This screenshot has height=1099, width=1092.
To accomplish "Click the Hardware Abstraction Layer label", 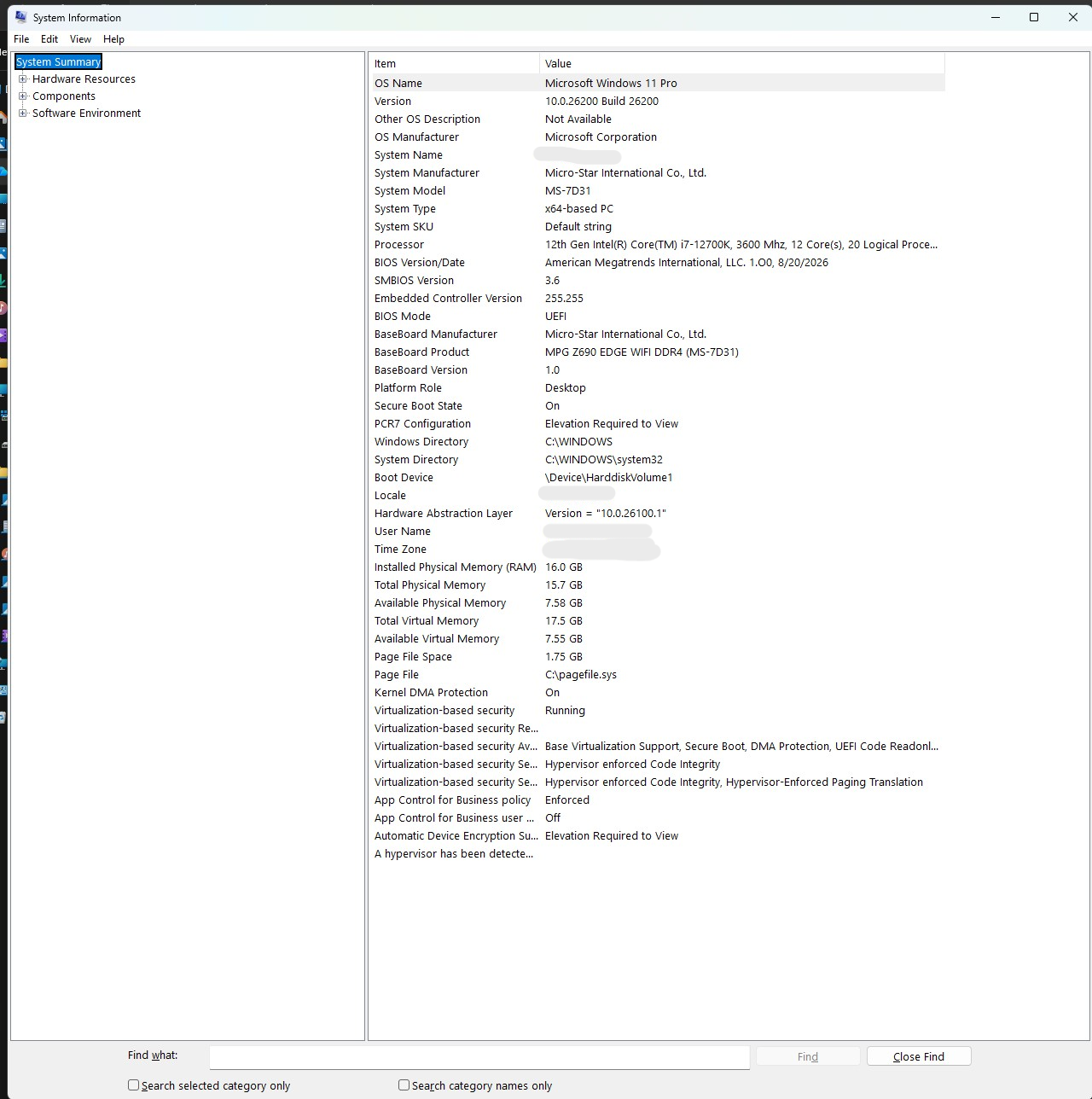I will click(444, 514).
